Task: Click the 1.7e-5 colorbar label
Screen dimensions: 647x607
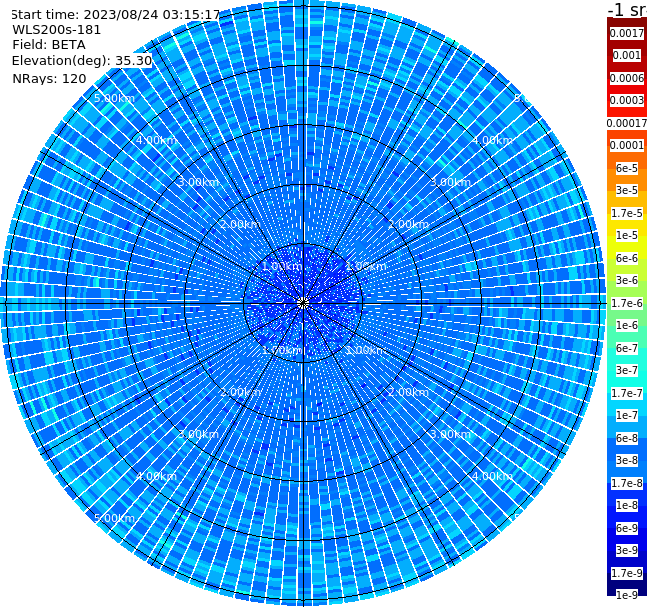Action: click(x=627, y=213)
